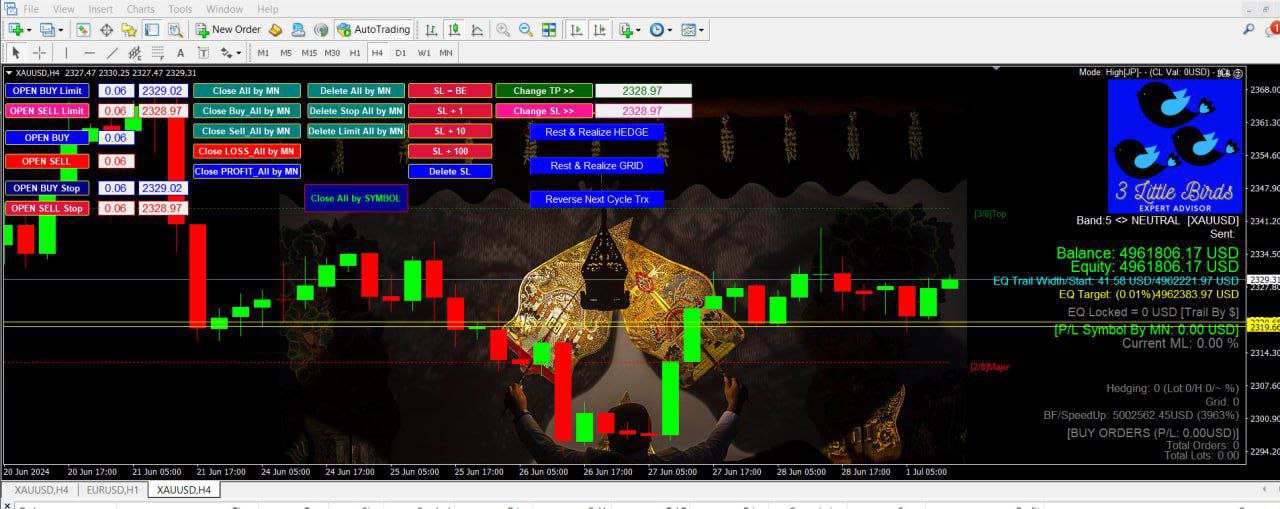Select the Text label 'A' tool
The height and width of the screenshot is (509, 1280).
point(180,53)
